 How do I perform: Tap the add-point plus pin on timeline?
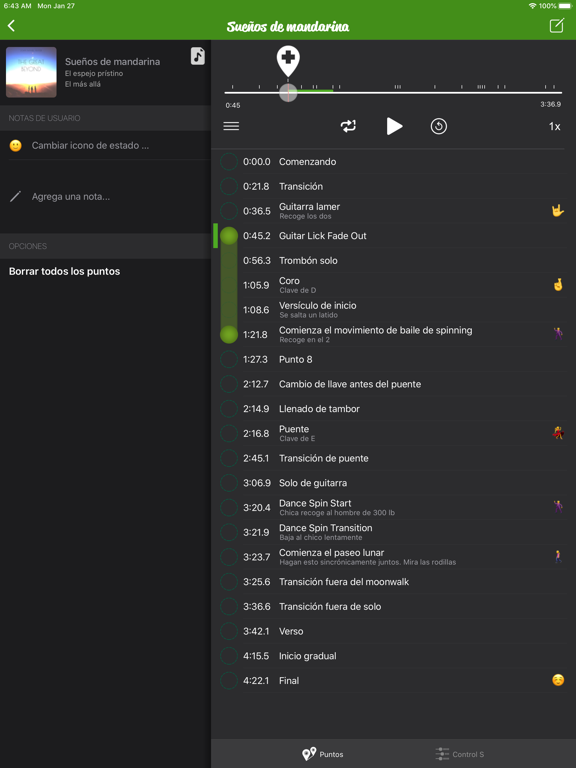point(288,61)
